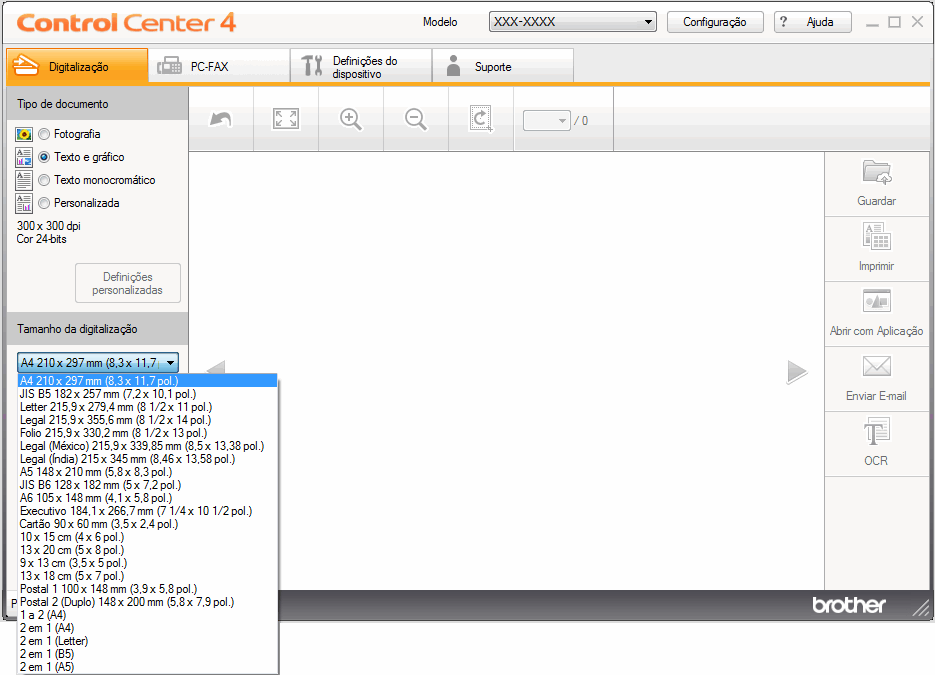Select the Personalizada radio button
Screen dimensions: 935x675
(x=44, y=203)
